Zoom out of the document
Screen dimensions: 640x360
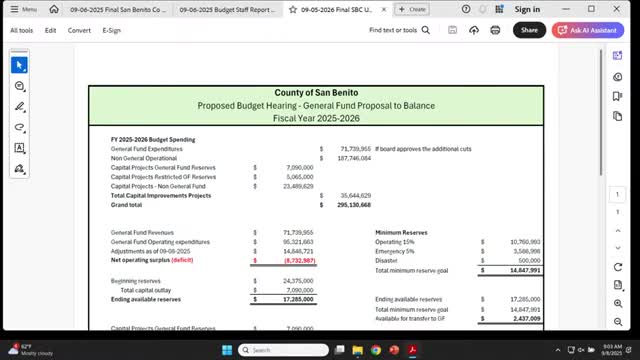[x=618, y=322]
